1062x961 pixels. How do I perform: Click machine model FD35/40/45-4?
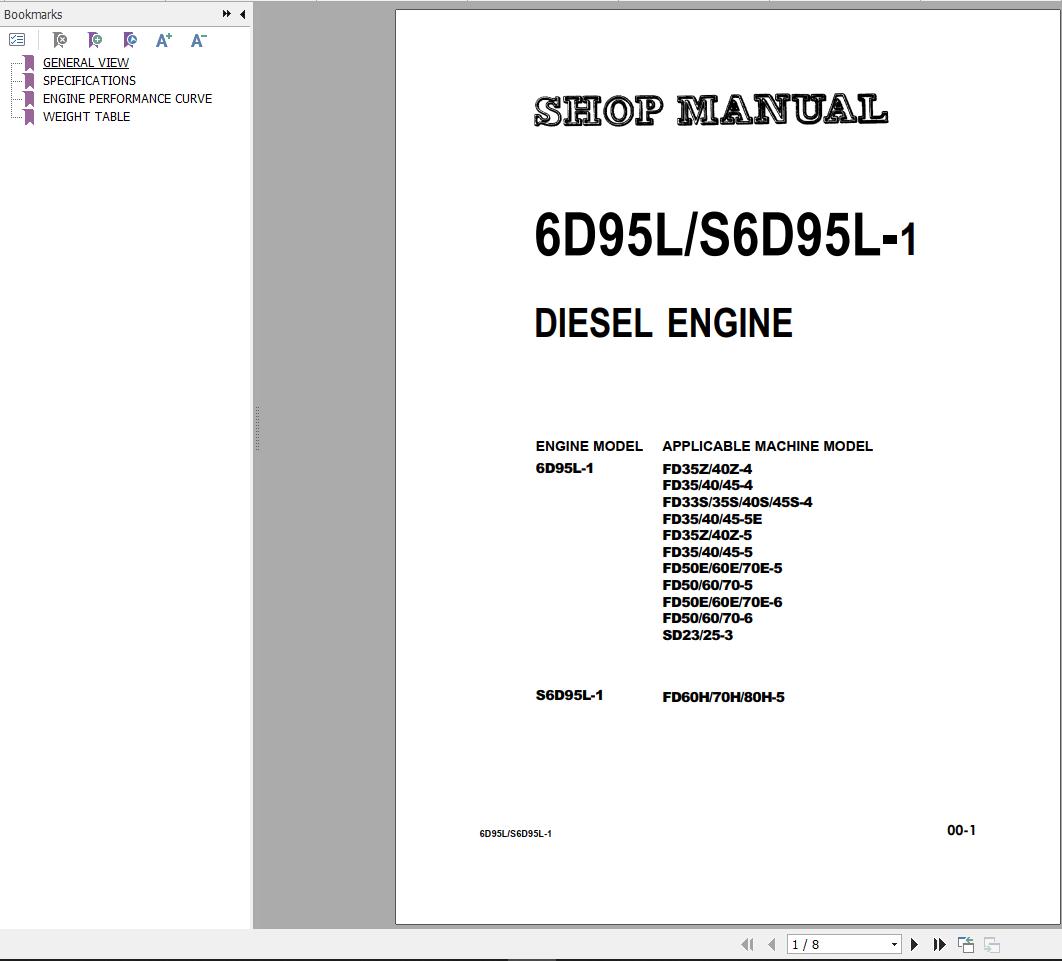coord(707,485)
